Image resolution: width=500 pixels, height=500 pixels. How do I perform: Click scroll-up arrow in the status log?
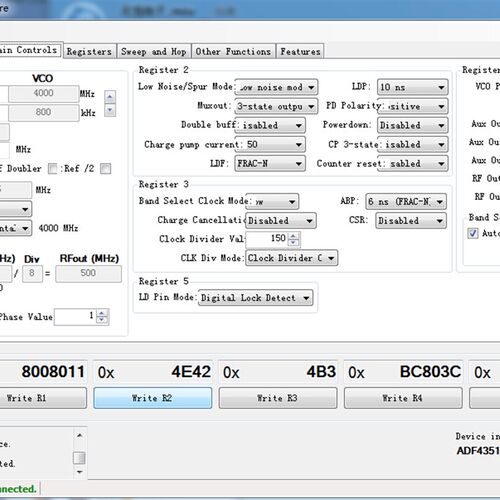point(79,435)
